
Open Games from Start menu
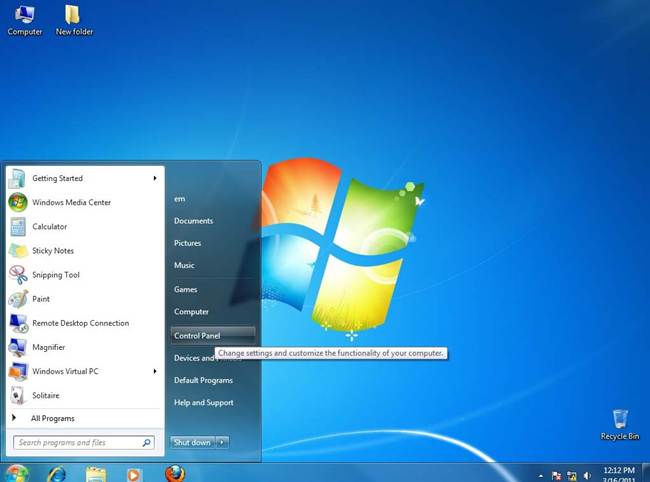pos(185,289)
